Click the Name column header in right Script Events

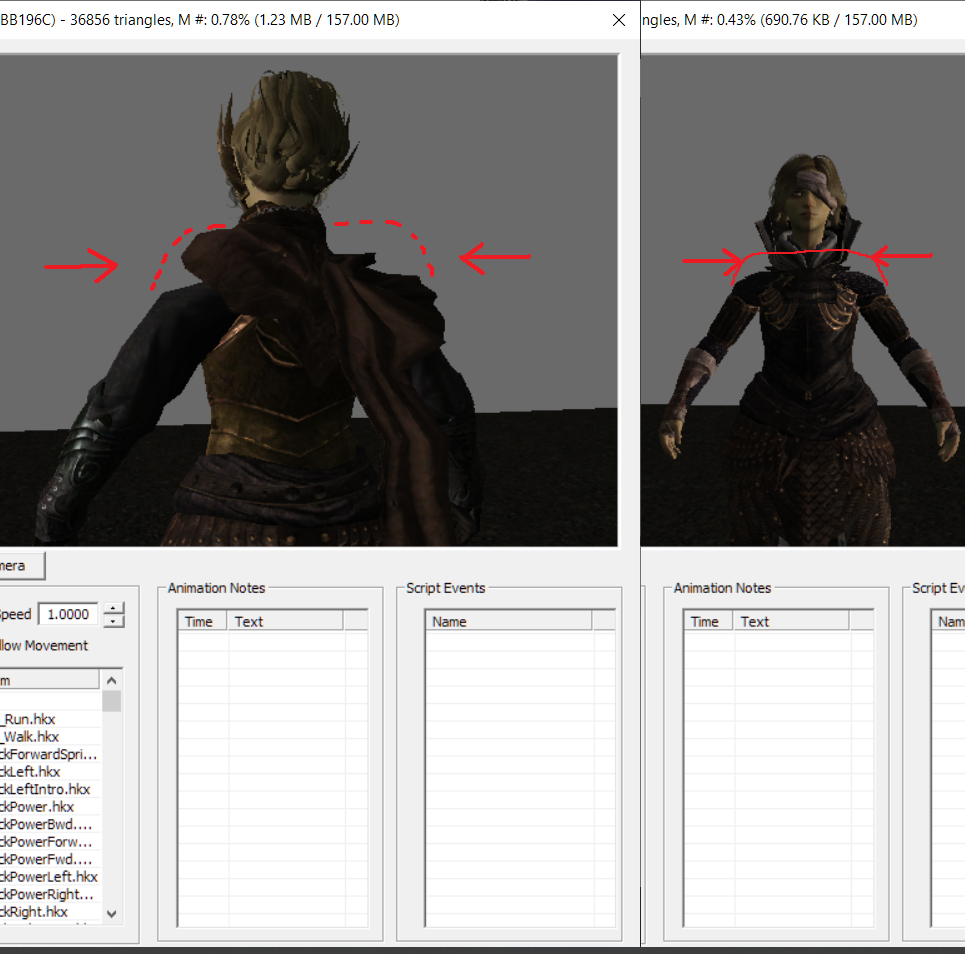pos(948,622)
